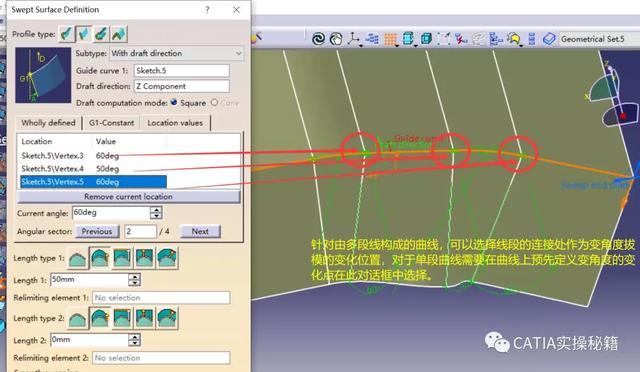
Task: Select Square draft computation mode
Action: pos(174,102)
